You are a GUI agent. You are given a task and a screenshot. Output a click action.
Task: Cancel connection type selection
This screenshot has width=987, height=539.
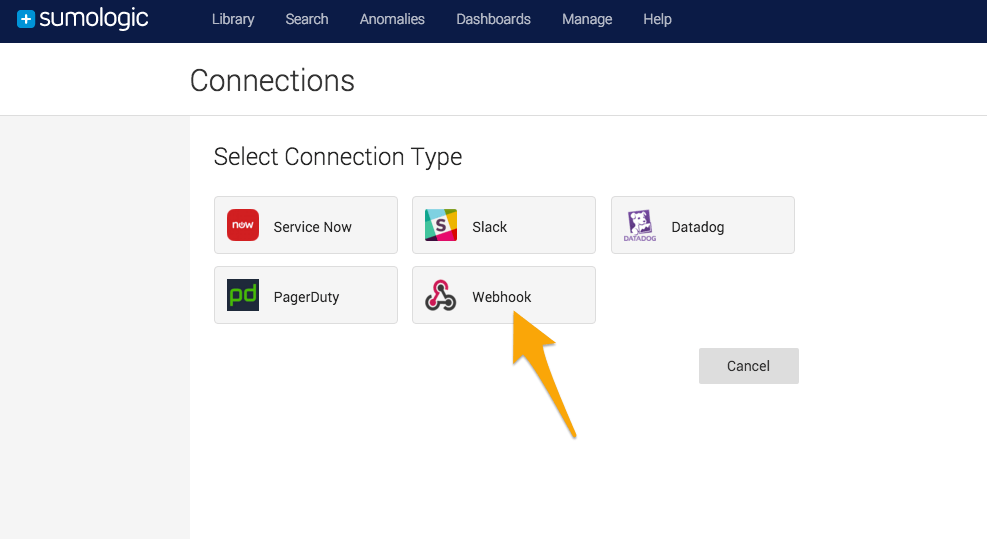[x=748, y=366]
